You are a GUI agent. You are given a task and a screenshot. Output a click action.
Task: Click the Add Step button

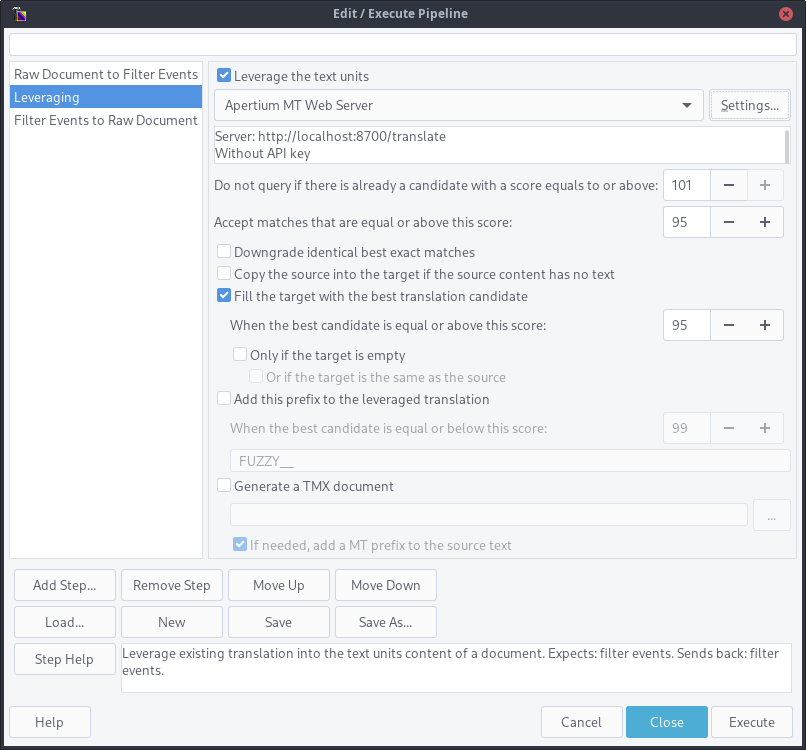click(x=65, y=585)
